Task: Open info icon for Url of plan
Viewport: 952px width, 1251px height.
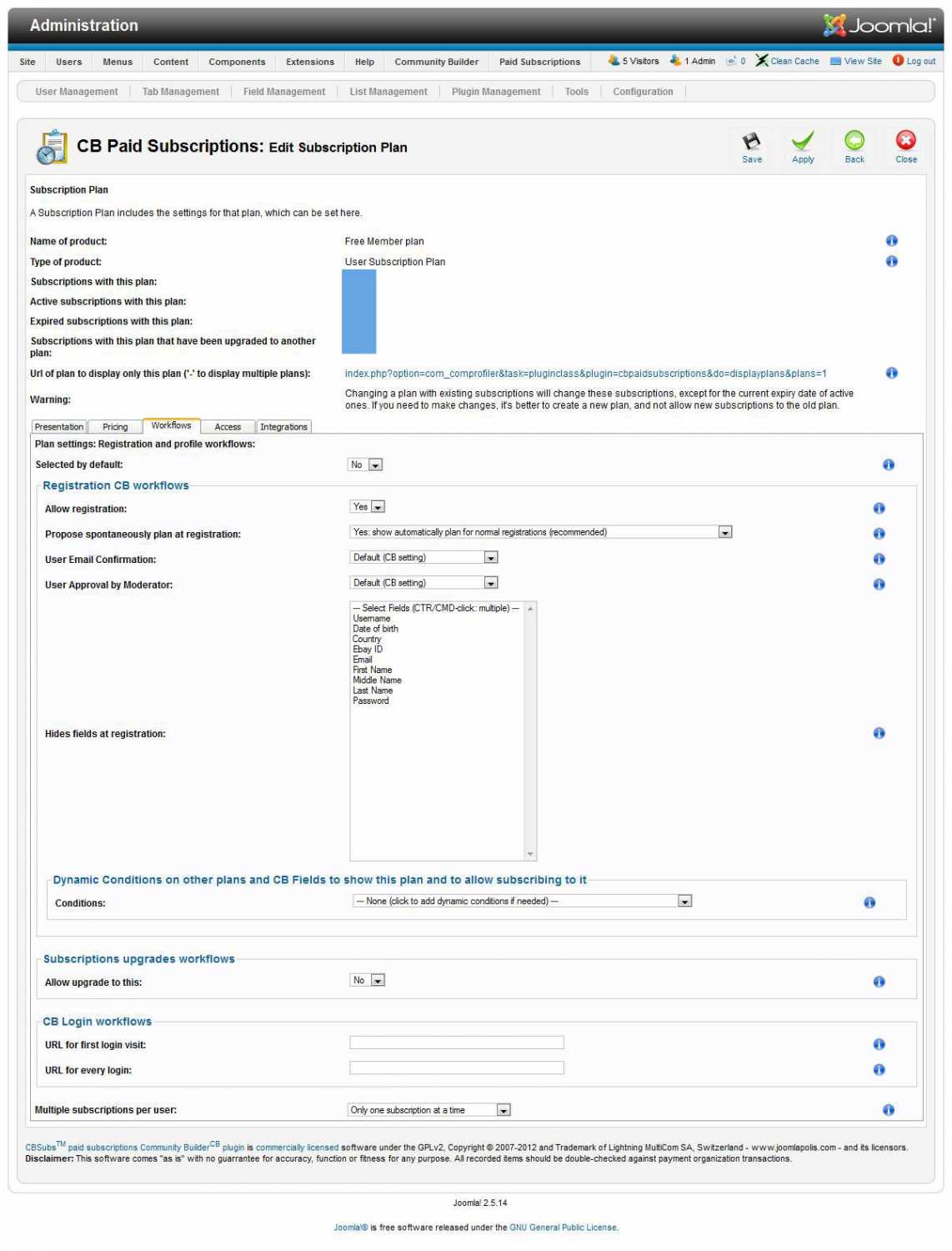Action: (x=891, y=373)
